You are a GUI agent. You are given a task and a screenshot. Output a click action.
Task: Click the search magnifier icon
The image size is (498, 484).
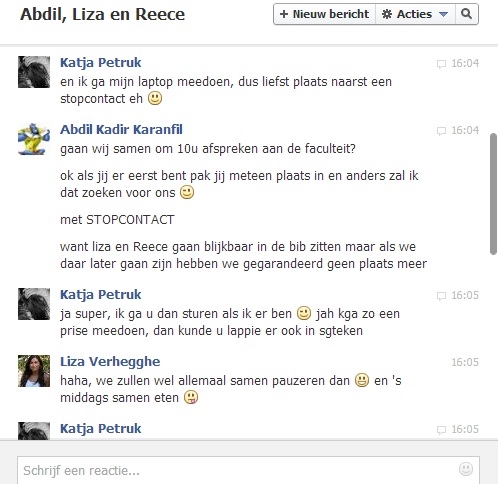(466, 14)
